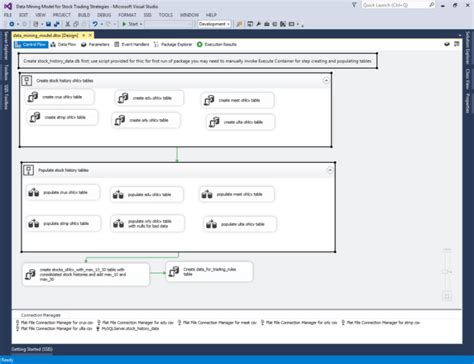Click the Undo arrow icon
Screen dimensions: 474x364
click(x=95, y=24)
